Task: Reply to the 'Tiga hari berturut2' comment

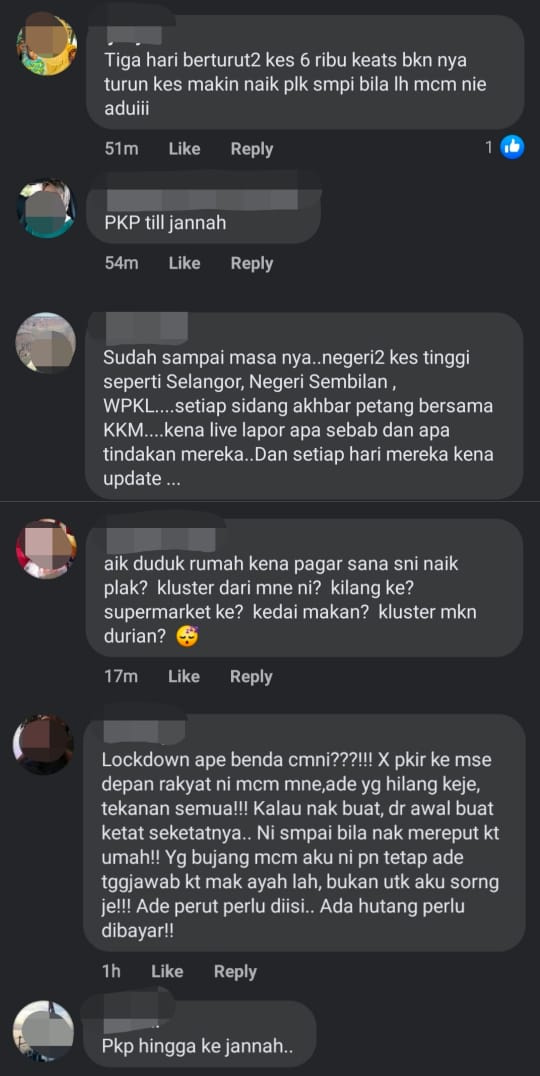Action: 252,149
